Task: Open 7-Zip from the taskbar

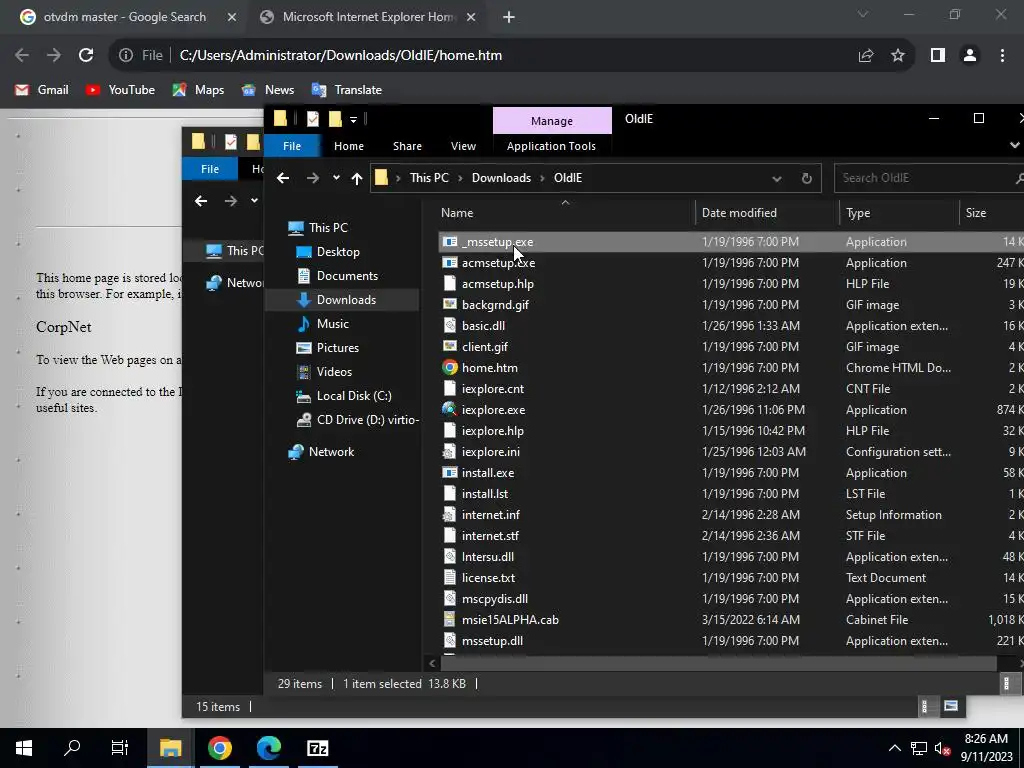Action: pyautogui.click(x=317, y=748)
